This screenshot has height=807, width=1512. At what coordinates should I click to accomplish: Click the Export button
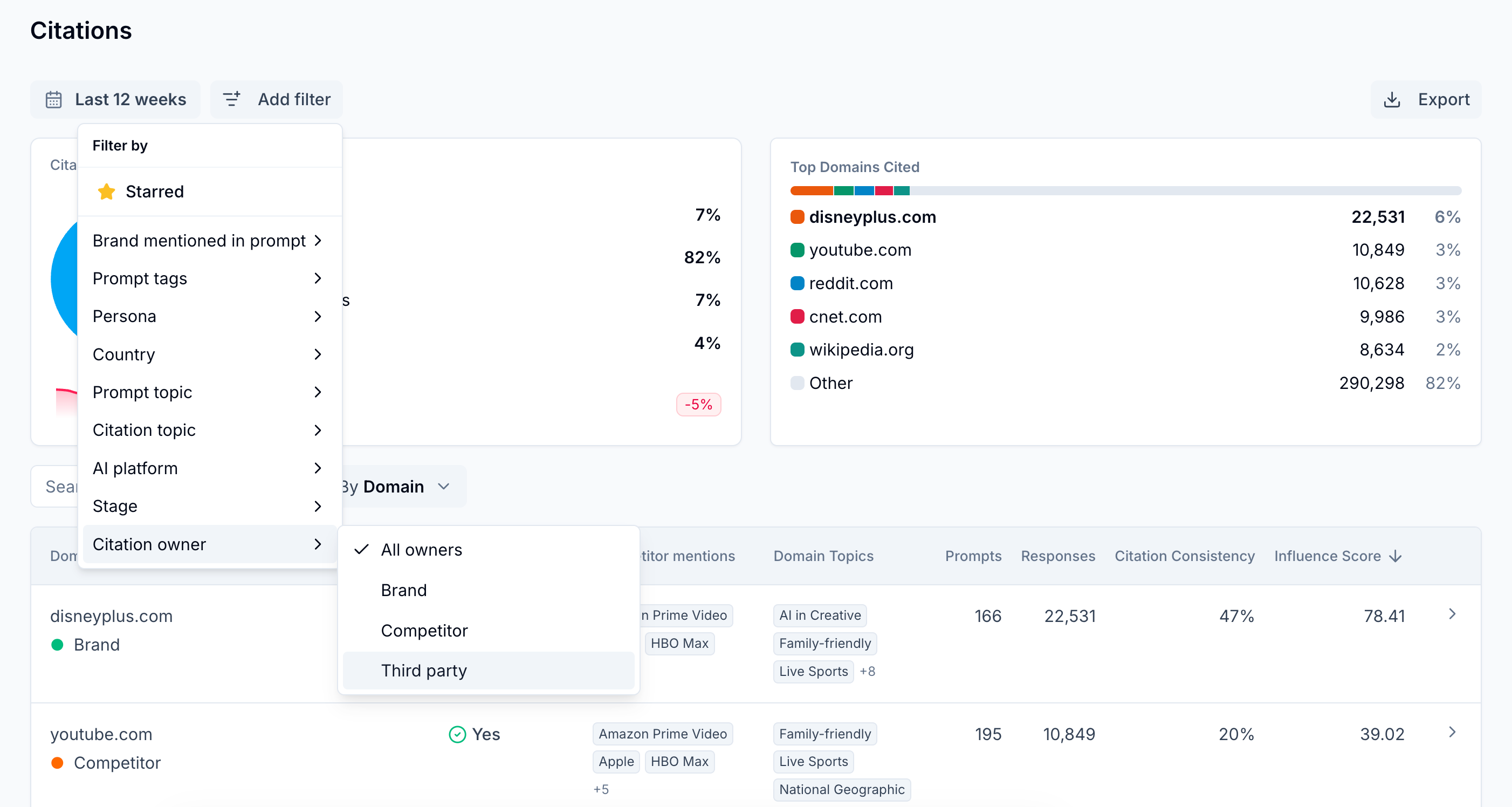[x=1426, y=99]
